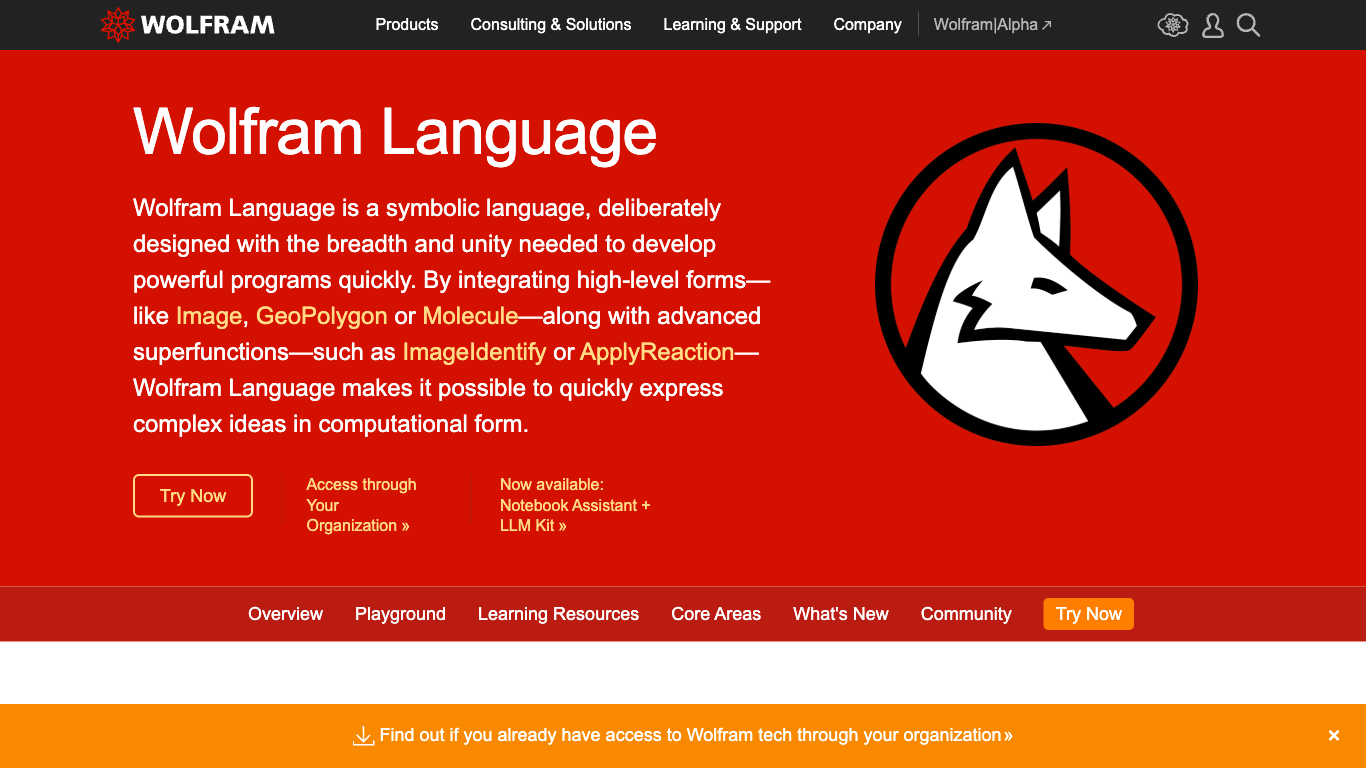
Task: Select the Community tab
Action: tap(966, 614)
